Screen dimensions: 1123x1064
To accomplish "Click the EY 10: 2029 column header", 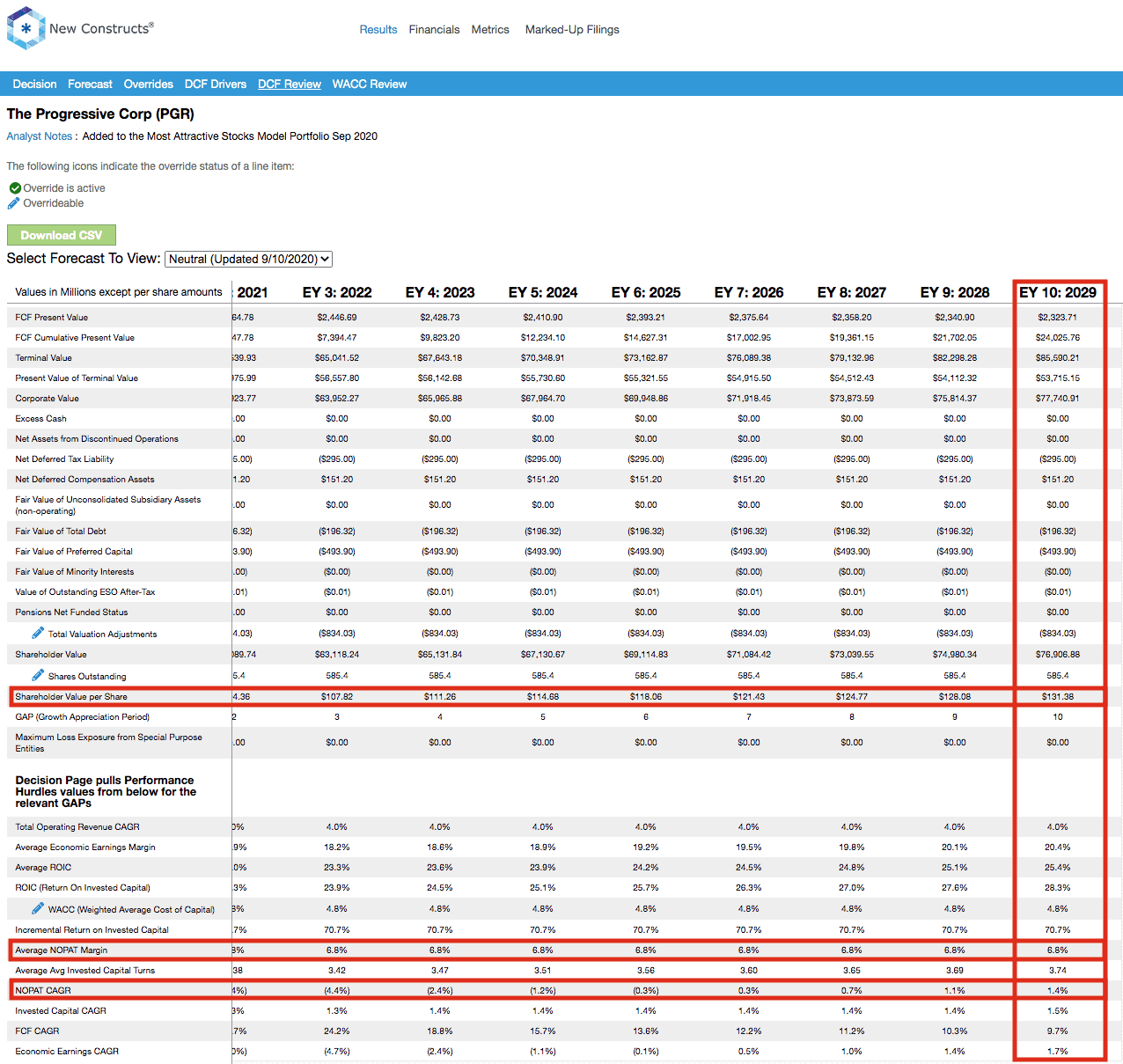I will point(1058,292).
